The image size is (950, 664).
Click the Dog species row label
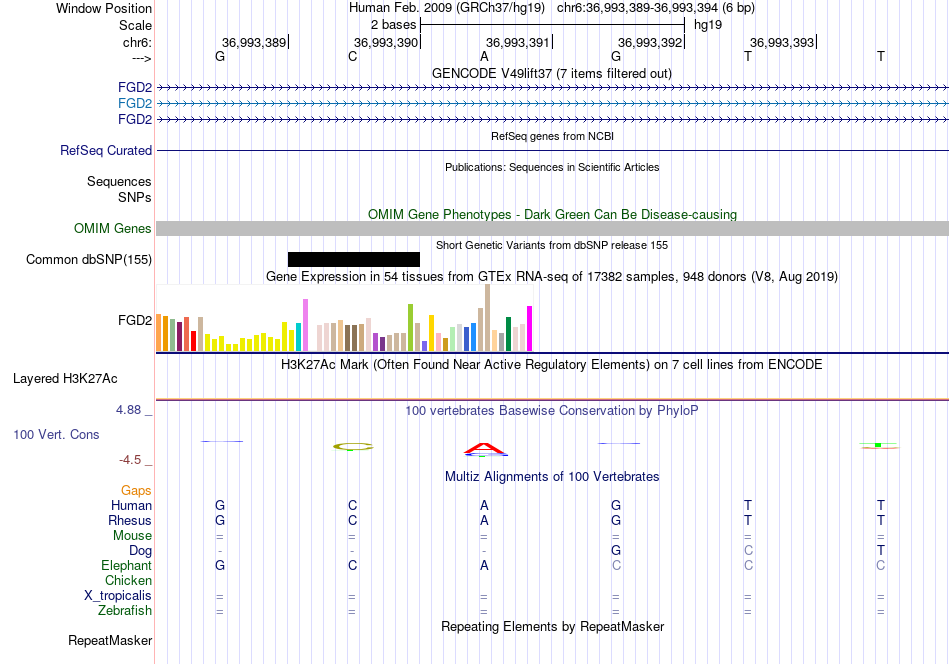141,551
